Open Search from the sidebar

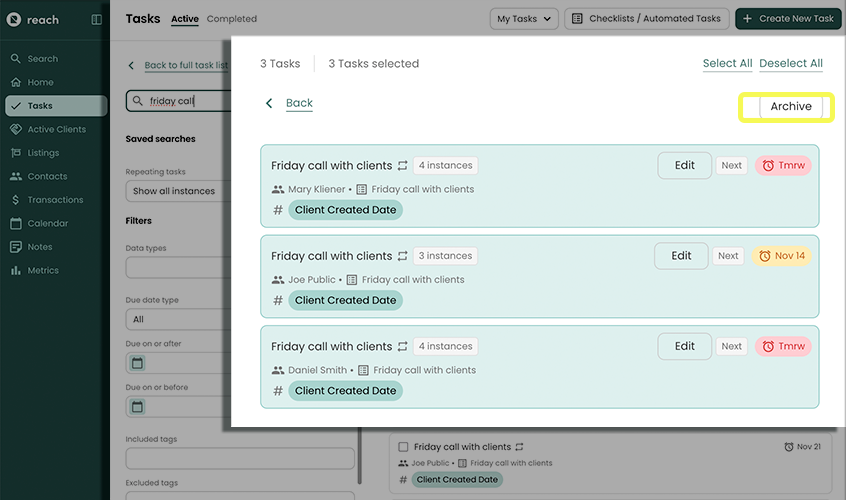[42, 59]
